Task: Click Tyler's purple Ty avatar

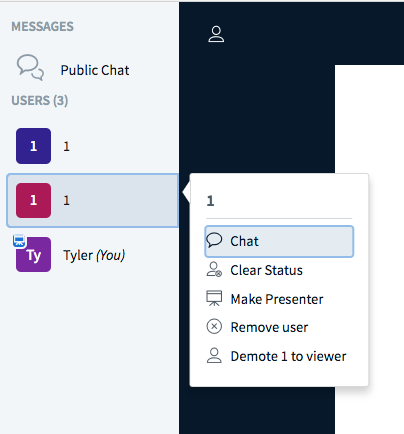Action: pos(33,254)
